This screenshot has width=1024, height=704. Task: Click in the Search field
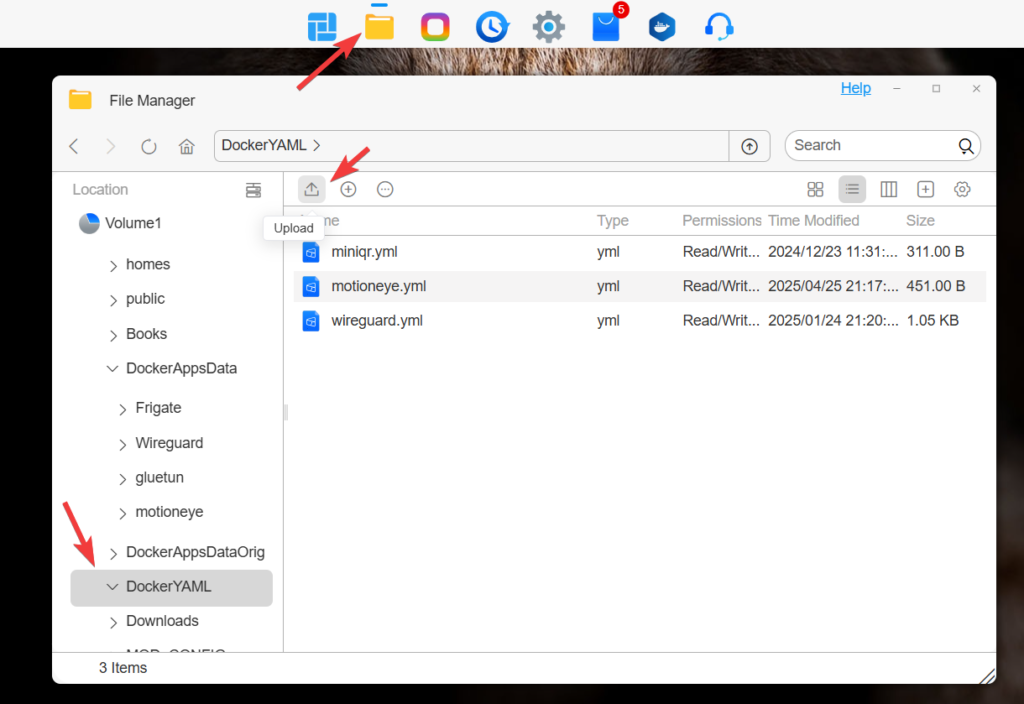tap(870, 146)
